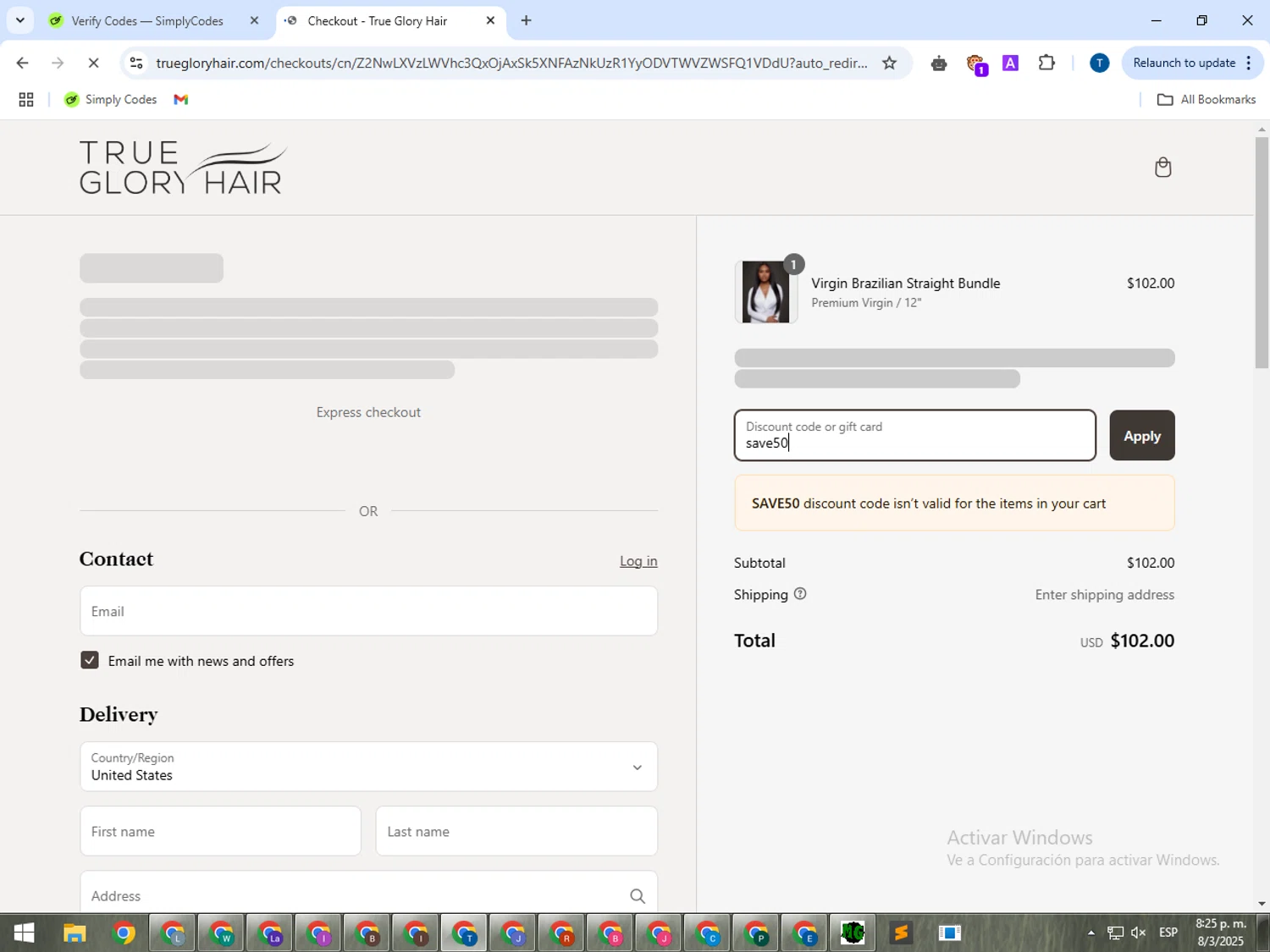Image resolution: width=1270 pixels, height=952 pixels.
Task: Apply the discount code
Action: tap(1141, 436)
